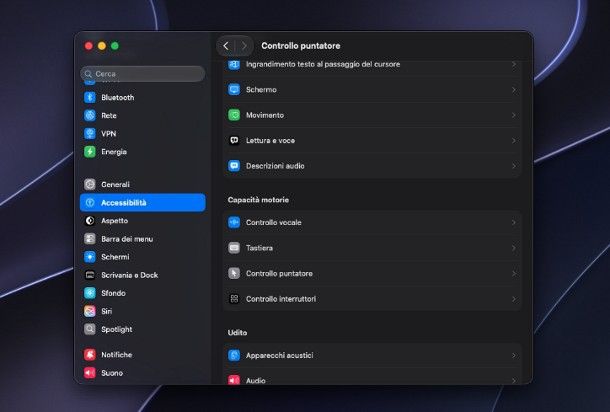610x412 pixels.
Task: Select Siri label in sidebar
Action: click(107, 311)
